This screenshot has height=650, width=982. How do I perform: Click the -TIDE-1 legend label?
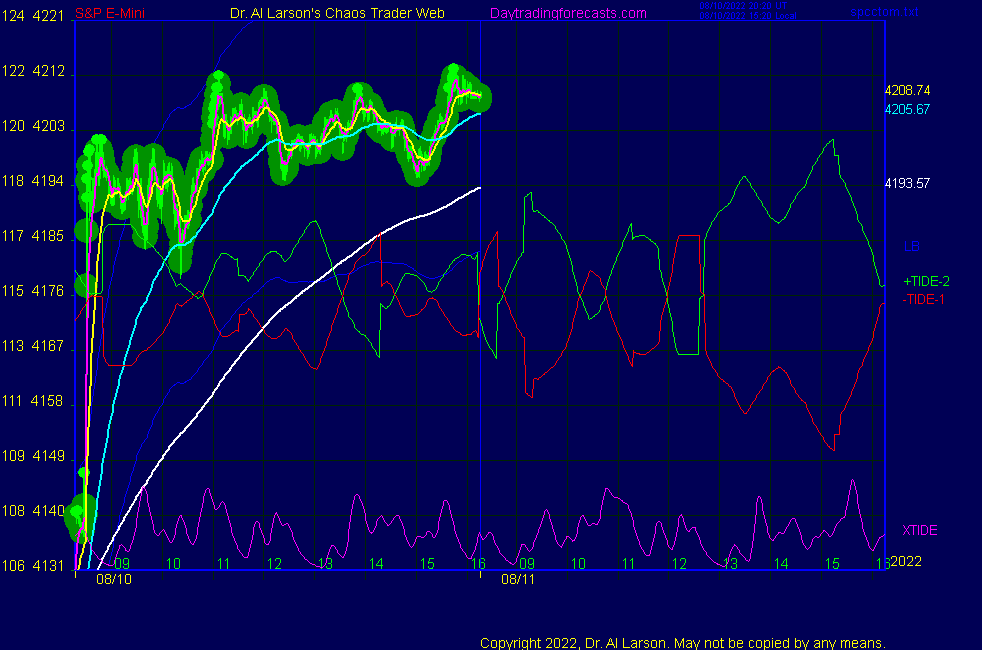pyautogui.click(x=925, y=299)
